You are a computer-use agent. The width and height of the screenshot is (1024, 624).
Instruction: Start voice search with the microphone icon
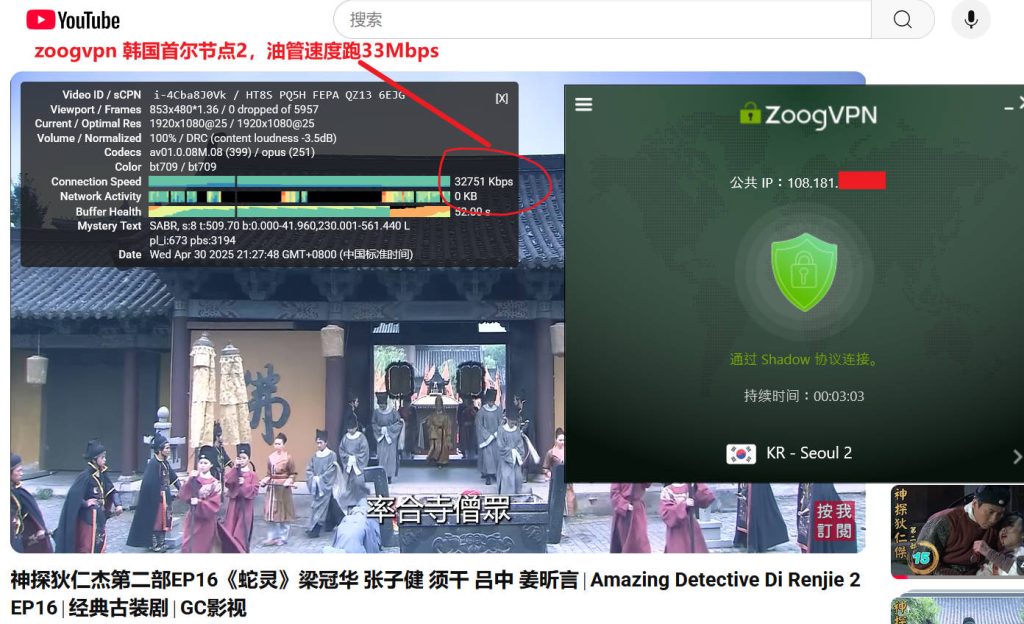[x=970, y=19]
